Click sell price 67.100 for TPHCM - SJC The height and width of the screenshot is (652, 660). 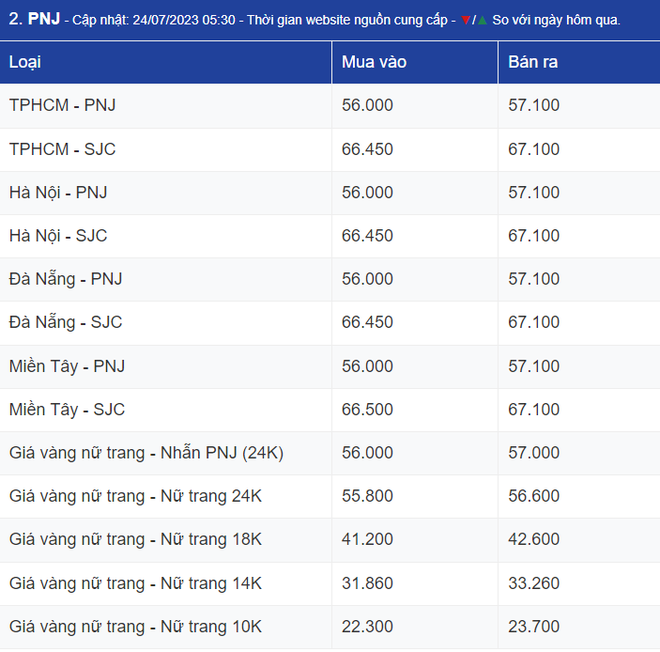[534, 149]
